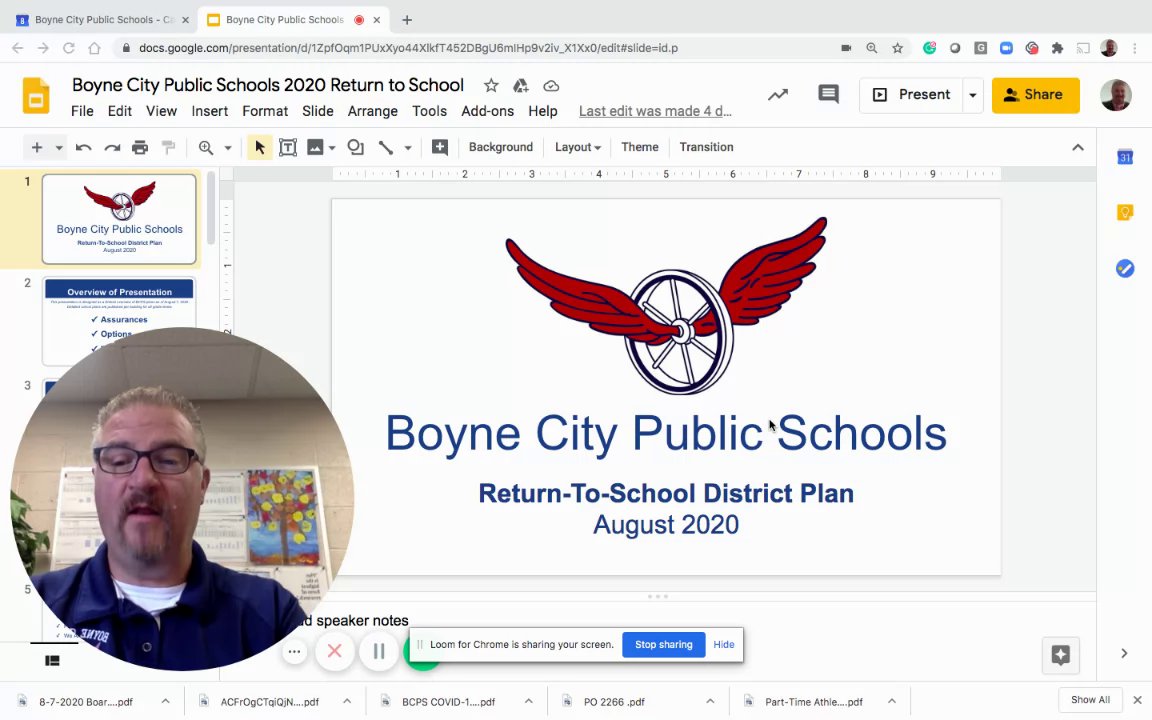Add a new slide with the plus button
This screenshot has height=720, width=1152.
(36, 148)
